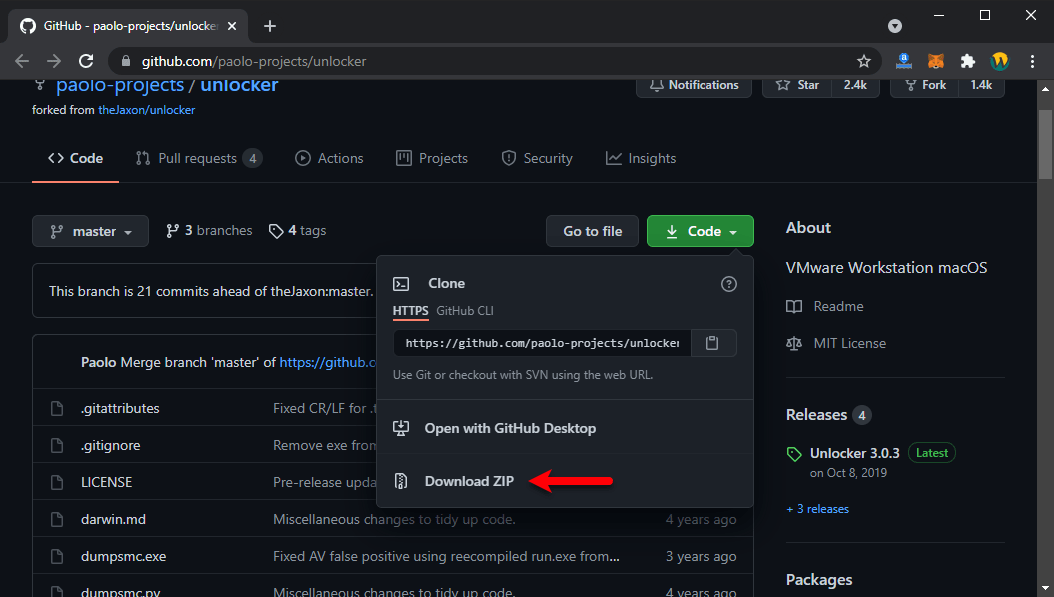Select the HTTPS clone option

pyautogui.click(x=410, y=311)
